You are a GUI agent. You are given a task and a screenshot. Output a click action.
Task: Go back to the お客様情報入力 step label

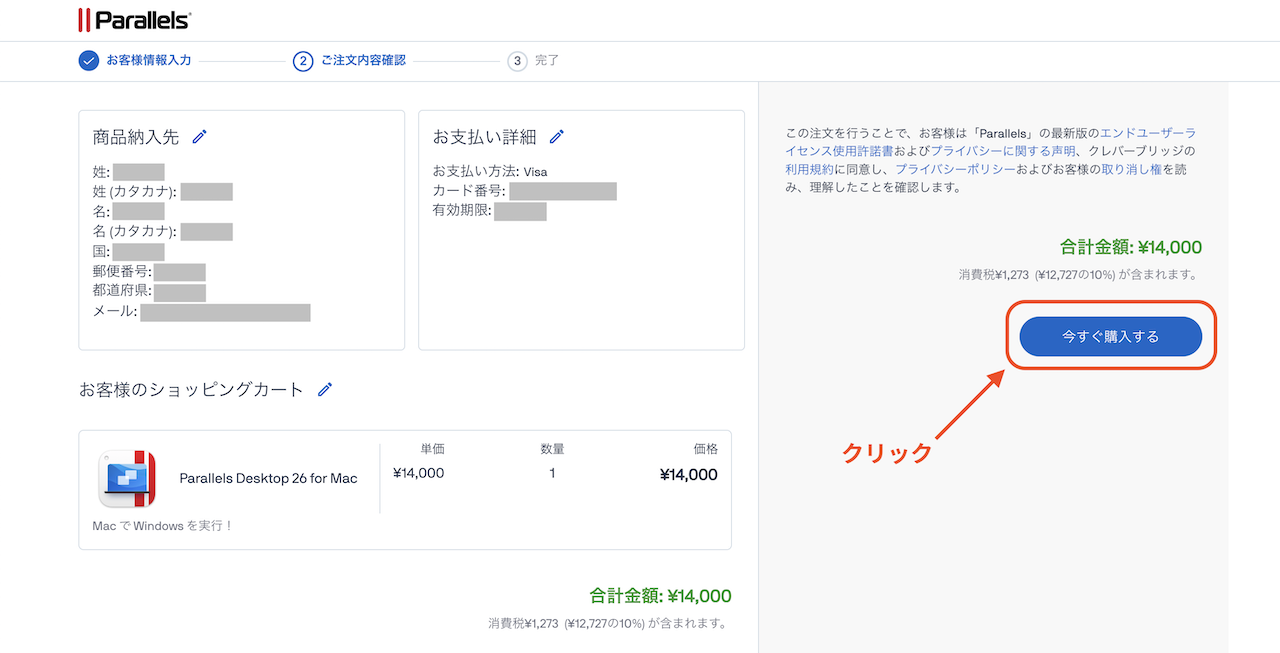point(149,61)
